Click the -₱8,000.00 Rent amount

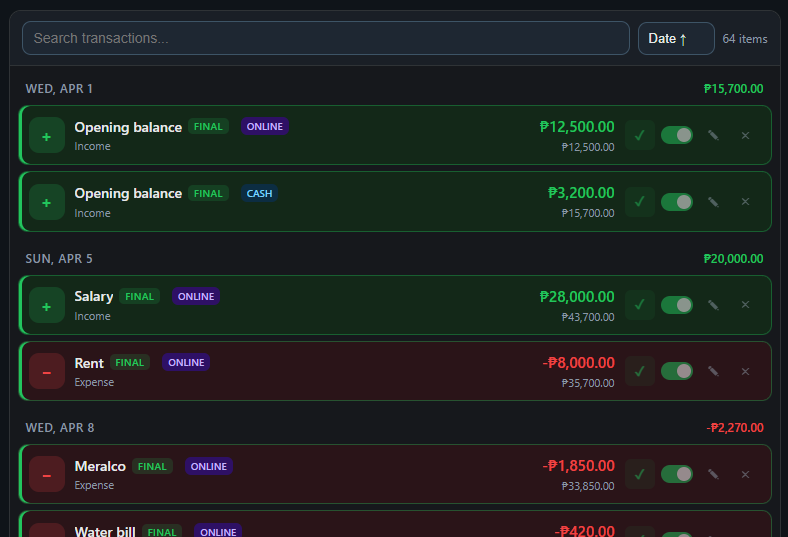point(578,363)
